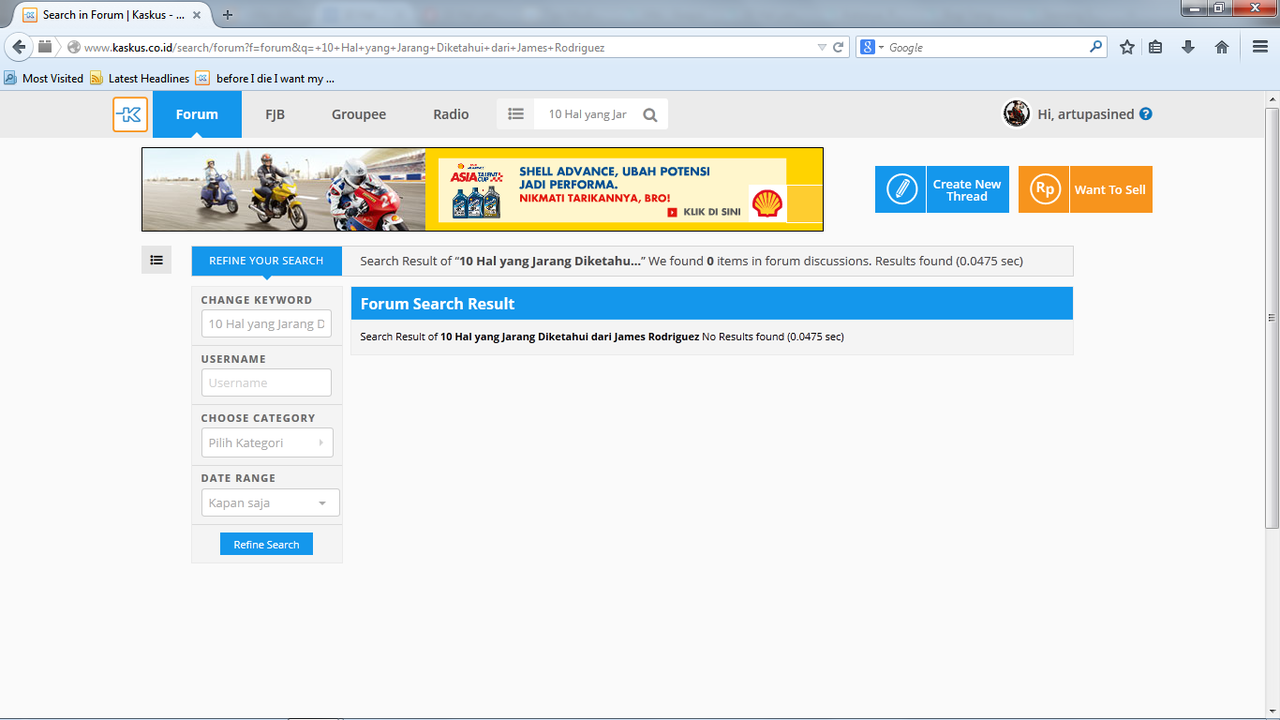Click Hi, artupasined username link
The height and width of the screenshot is (720, 1280).
click(1086, 114)
